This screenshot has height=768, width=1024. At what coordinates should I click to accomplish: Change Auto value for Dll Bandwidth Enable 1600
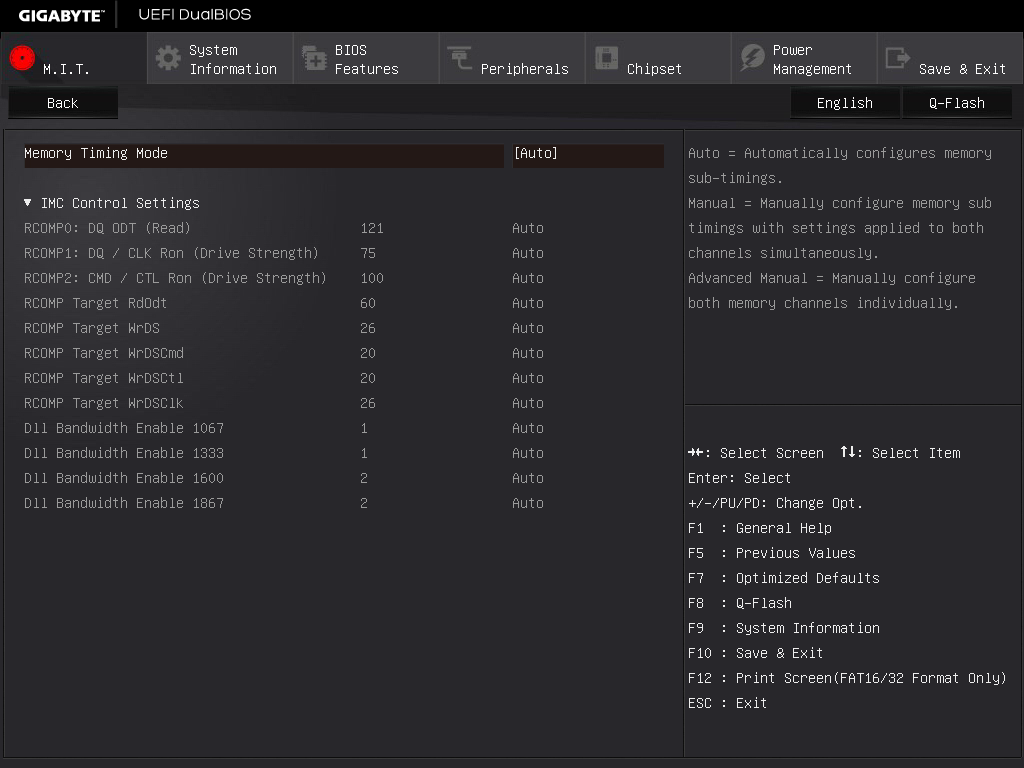(x=528, y=478)
